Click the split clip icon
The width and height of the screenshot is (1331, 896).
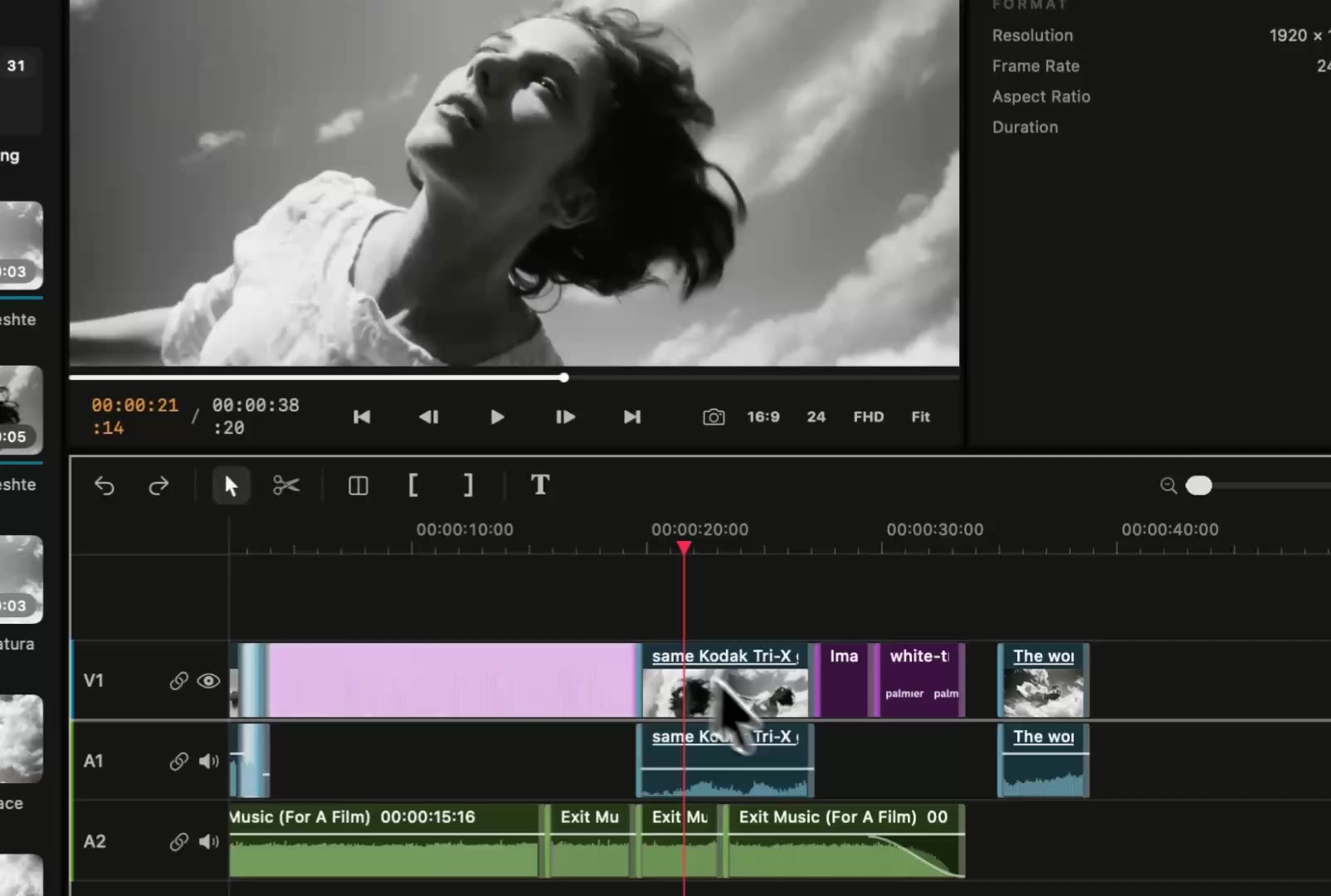(x=358, y=485)
